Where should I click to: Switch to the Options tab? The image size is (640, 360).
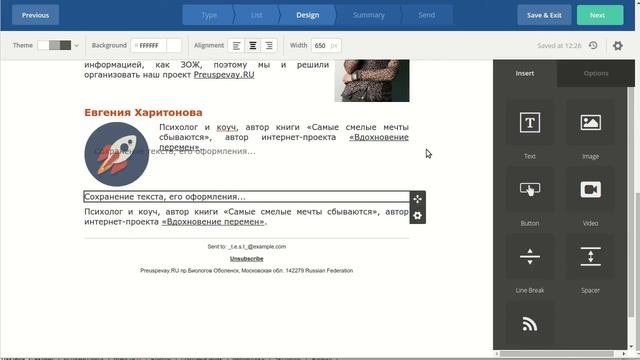click(596, 73)
